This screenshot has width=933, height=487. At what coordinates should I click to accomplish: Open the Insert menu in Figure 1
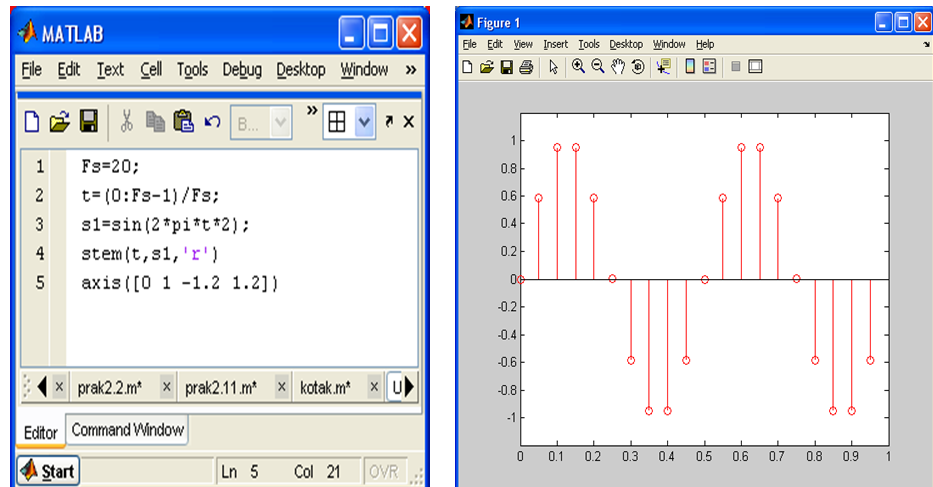[x=555, y=44]
